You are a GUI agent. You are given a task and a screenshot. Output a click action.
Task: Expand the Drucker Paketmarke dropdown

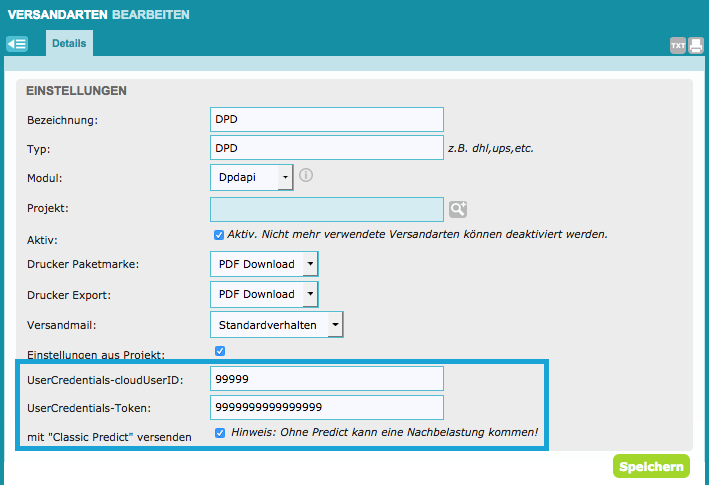click(x=264, y=264)
